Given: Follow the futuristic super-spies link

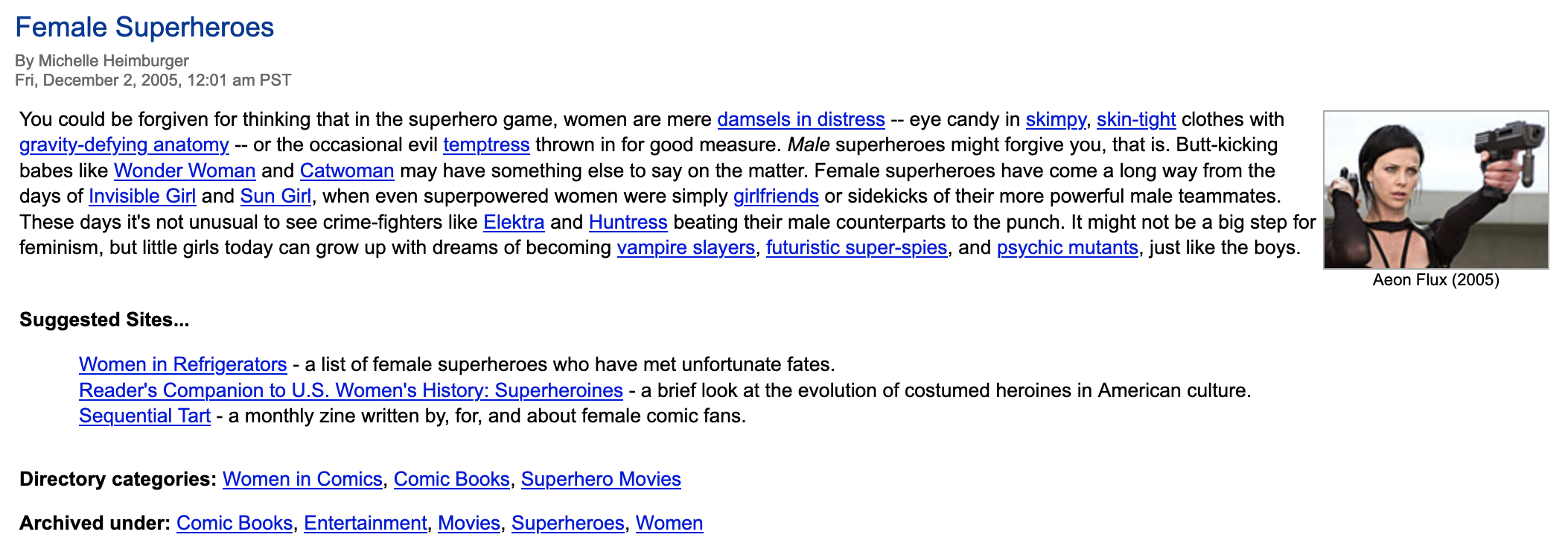Looking at the screenshot, I should pyautogui.click(x=856, y=247).
